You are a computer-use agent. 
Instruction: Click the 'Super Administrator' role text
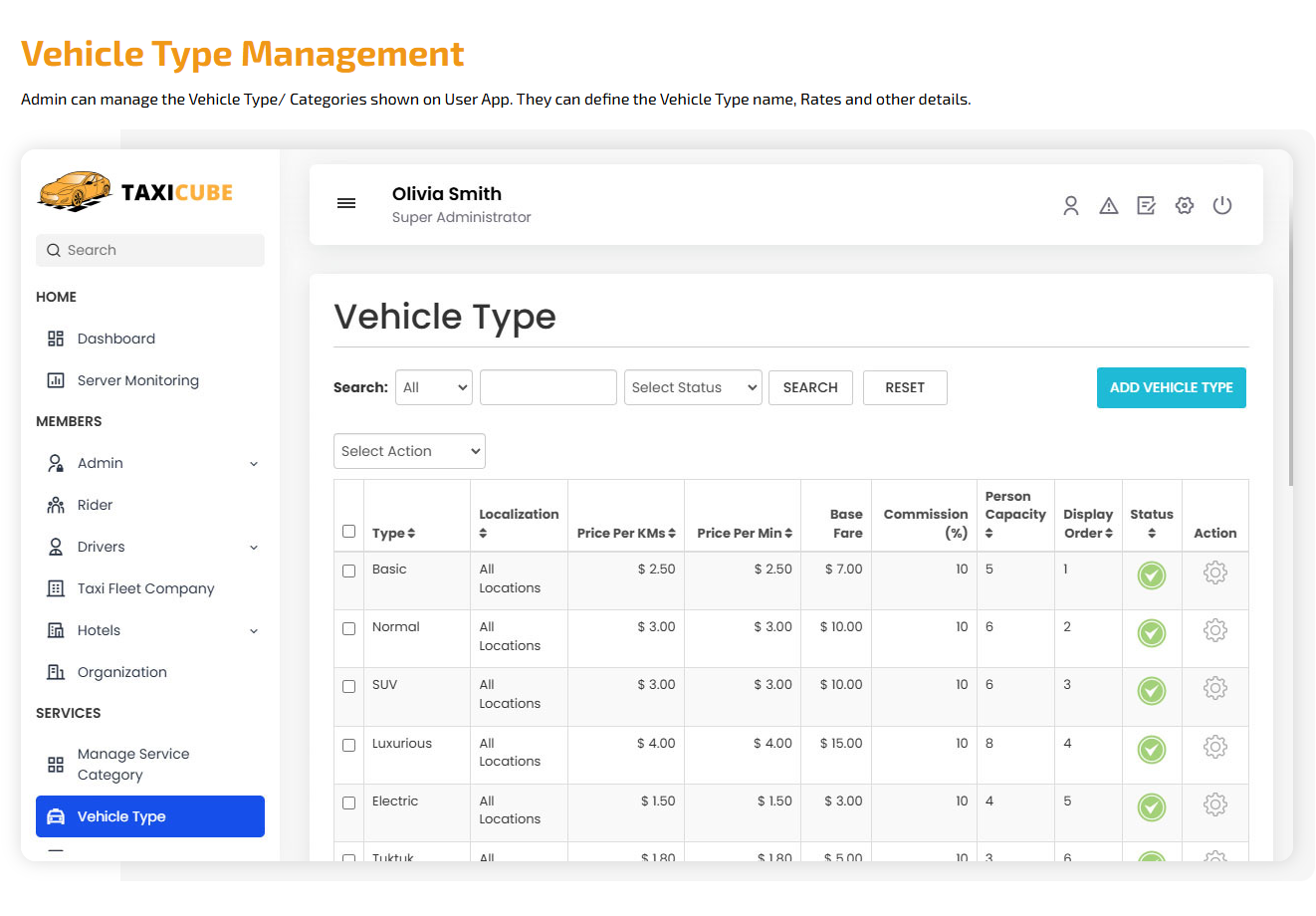point(462,217)
